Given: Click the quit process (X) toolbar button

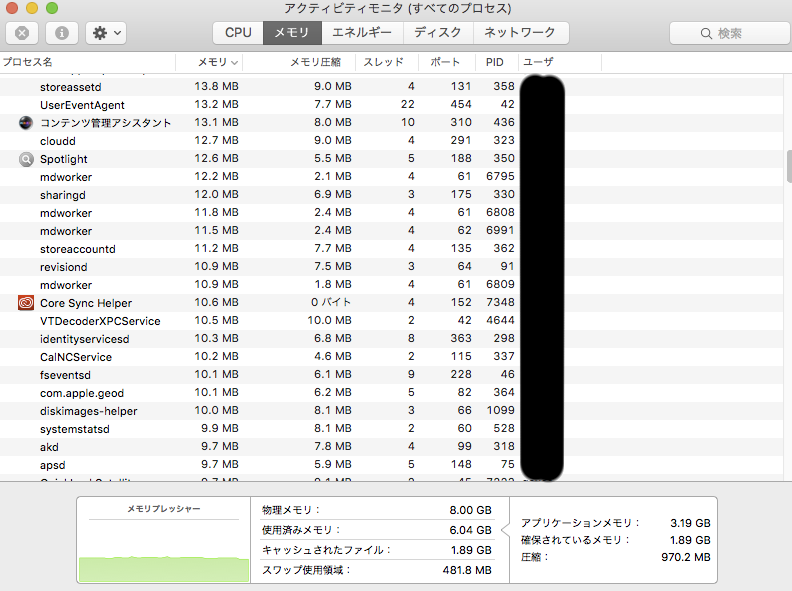Looking at the screenshot, I should (x=22, y=33).
